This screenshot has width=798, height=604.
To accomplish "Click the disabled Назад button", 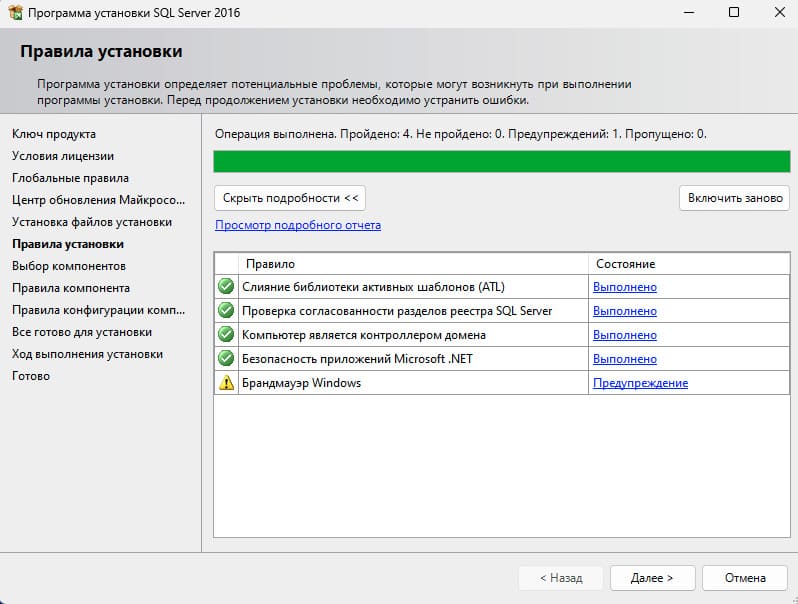I will (x=561, y=578).
